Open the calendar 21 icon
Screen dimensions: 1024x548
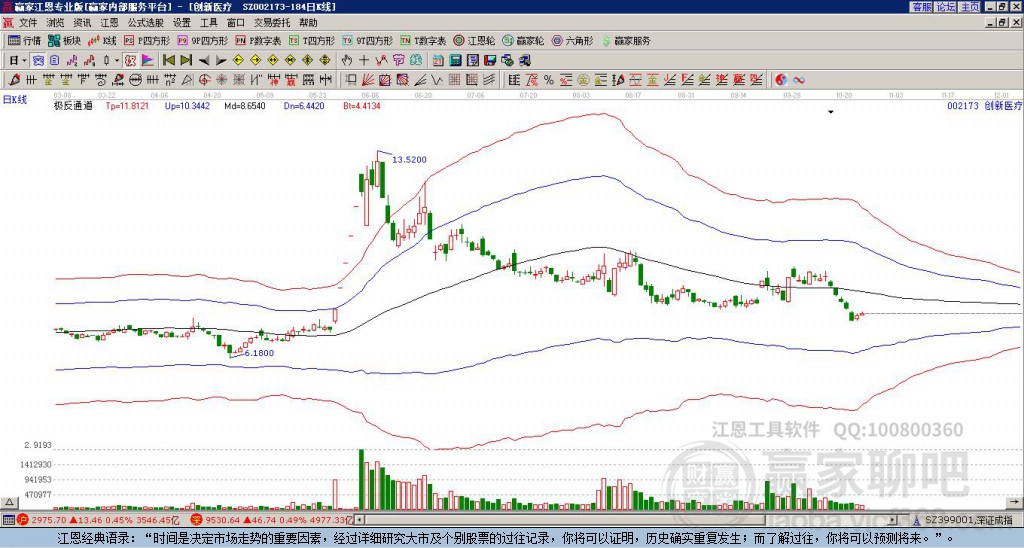click(x=438, y=61)
